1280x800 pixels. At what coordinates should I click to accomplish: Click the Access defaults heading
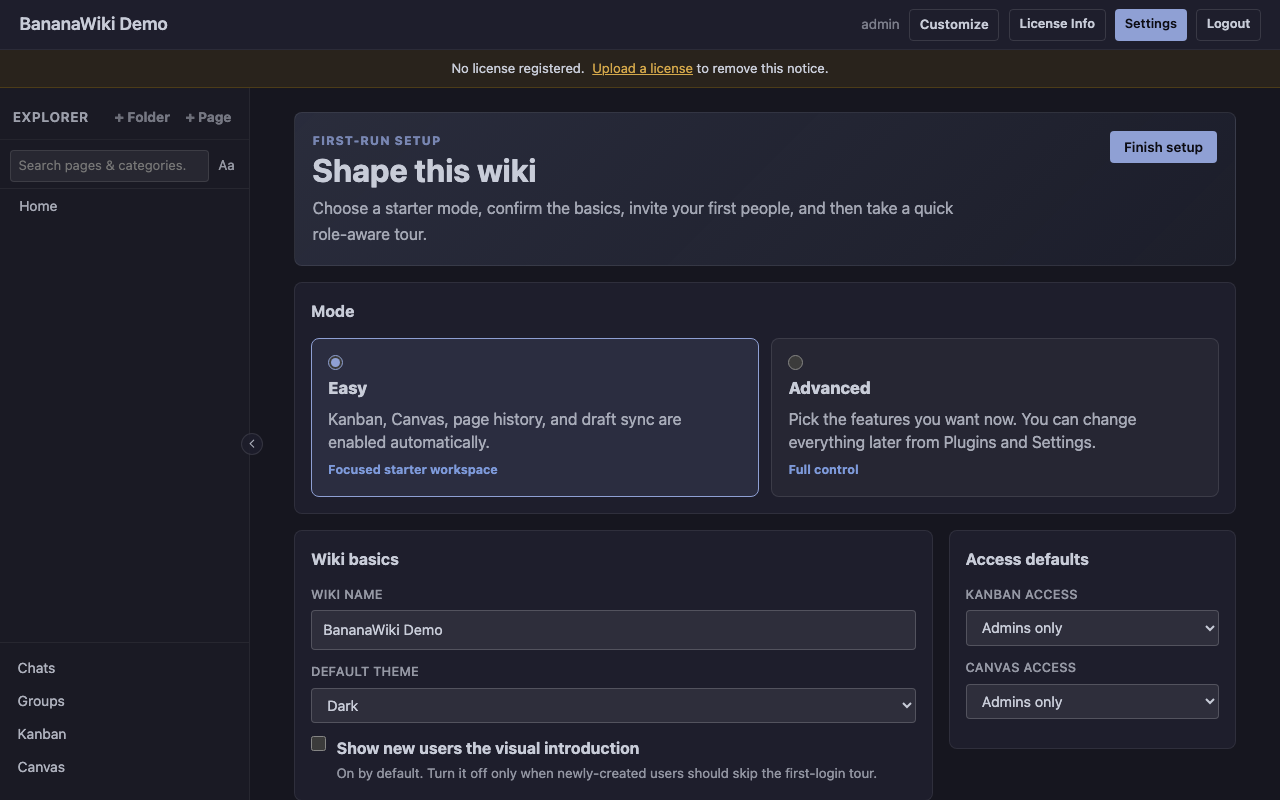point(1027,559)
